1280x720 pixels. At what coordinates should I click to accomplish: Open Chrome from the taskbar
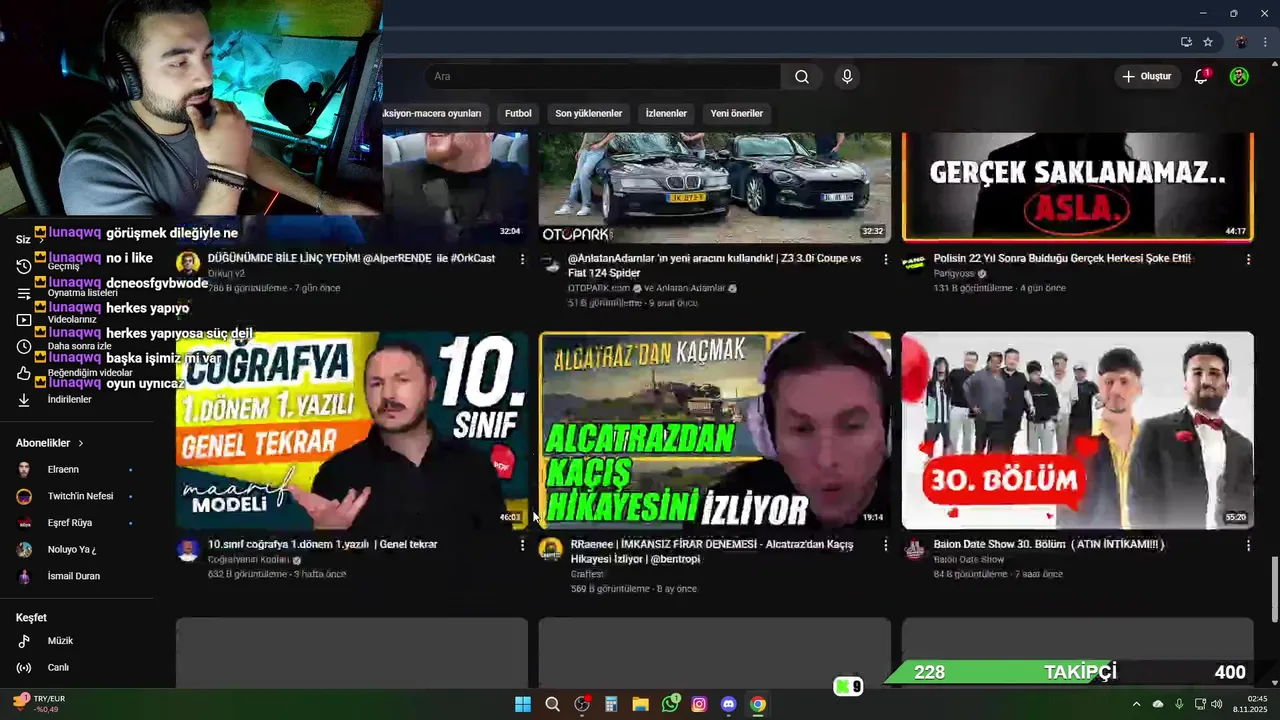pyautogui.click(x=758, y=704)
